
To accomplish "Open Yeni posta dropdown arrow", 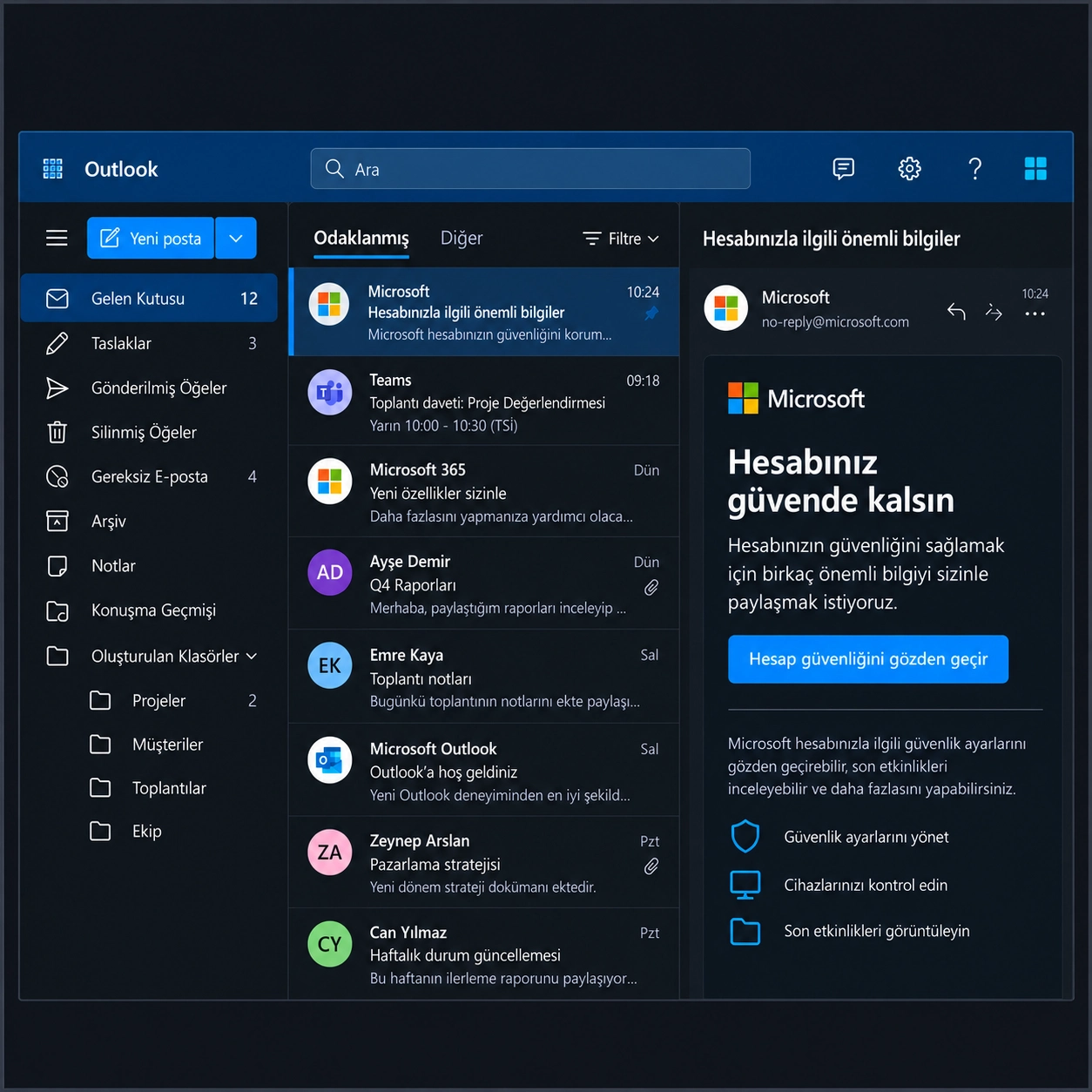I will click(x=236, y=238).
